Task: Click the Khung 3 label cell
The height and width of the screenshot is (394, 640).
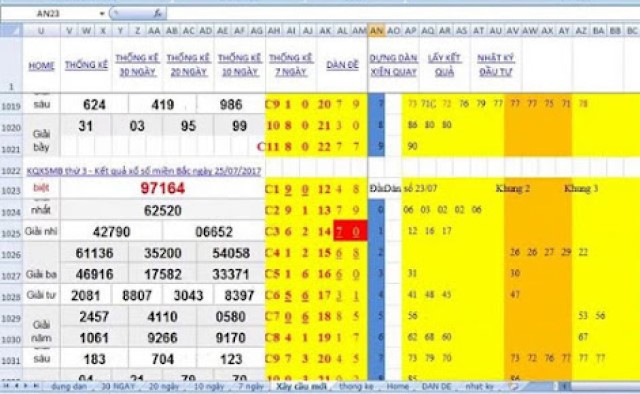Action: [x=581, y=189]
